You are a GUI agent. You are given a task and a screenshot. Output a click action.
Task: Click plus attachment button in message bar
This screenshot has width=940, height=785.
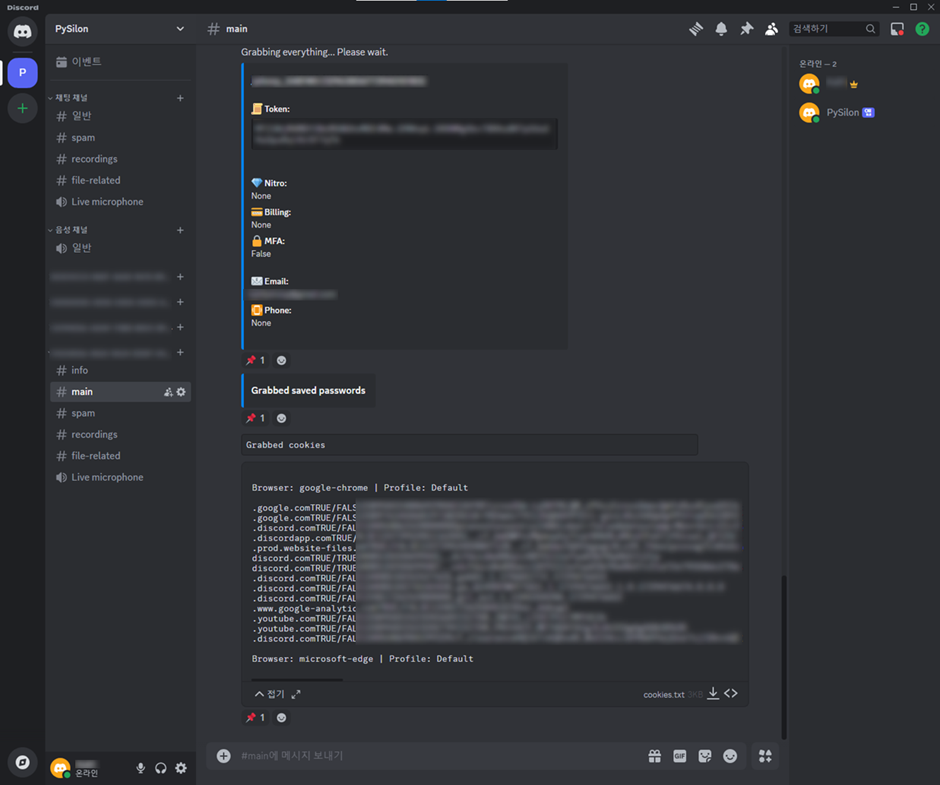224,756
